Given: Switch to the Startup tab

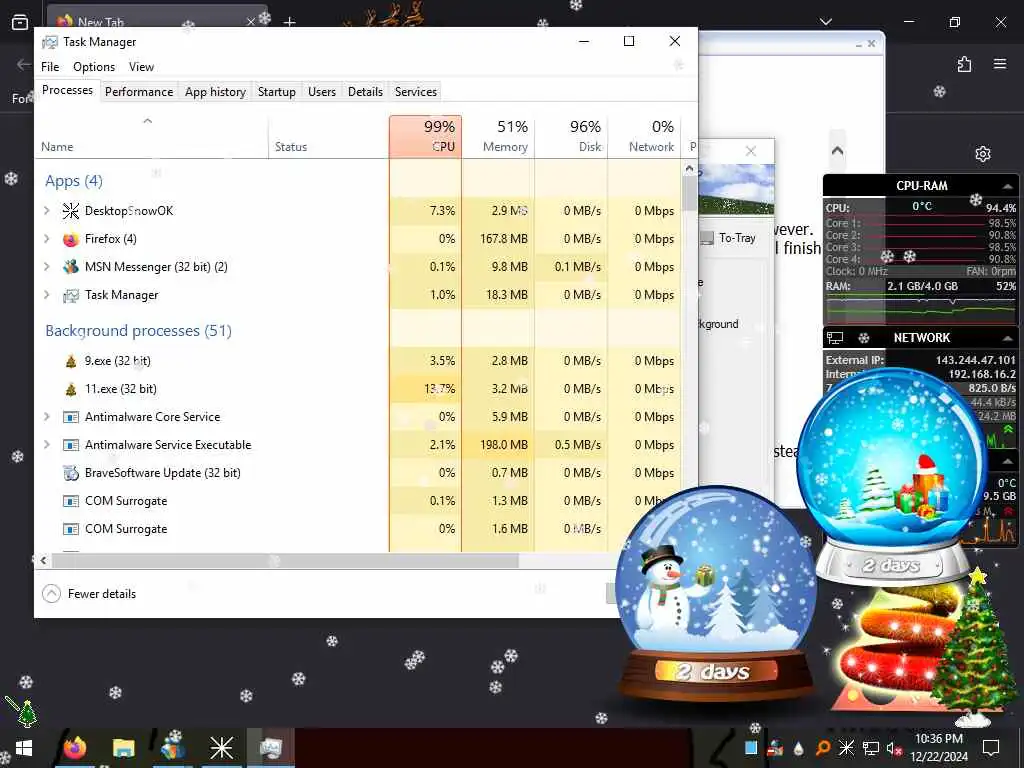Looking at the screenshot, I should (277, 91).
